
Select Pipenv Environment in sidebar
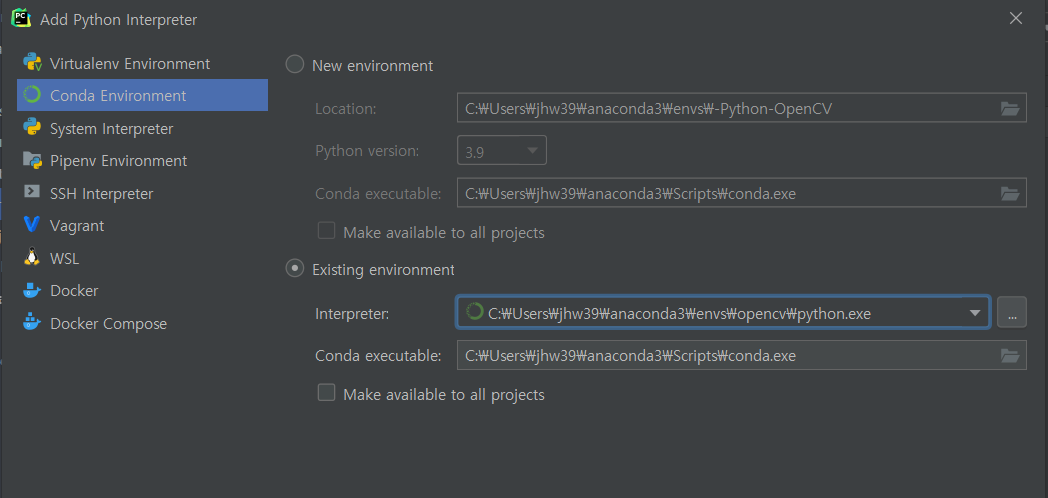click(x=142, y=160)
